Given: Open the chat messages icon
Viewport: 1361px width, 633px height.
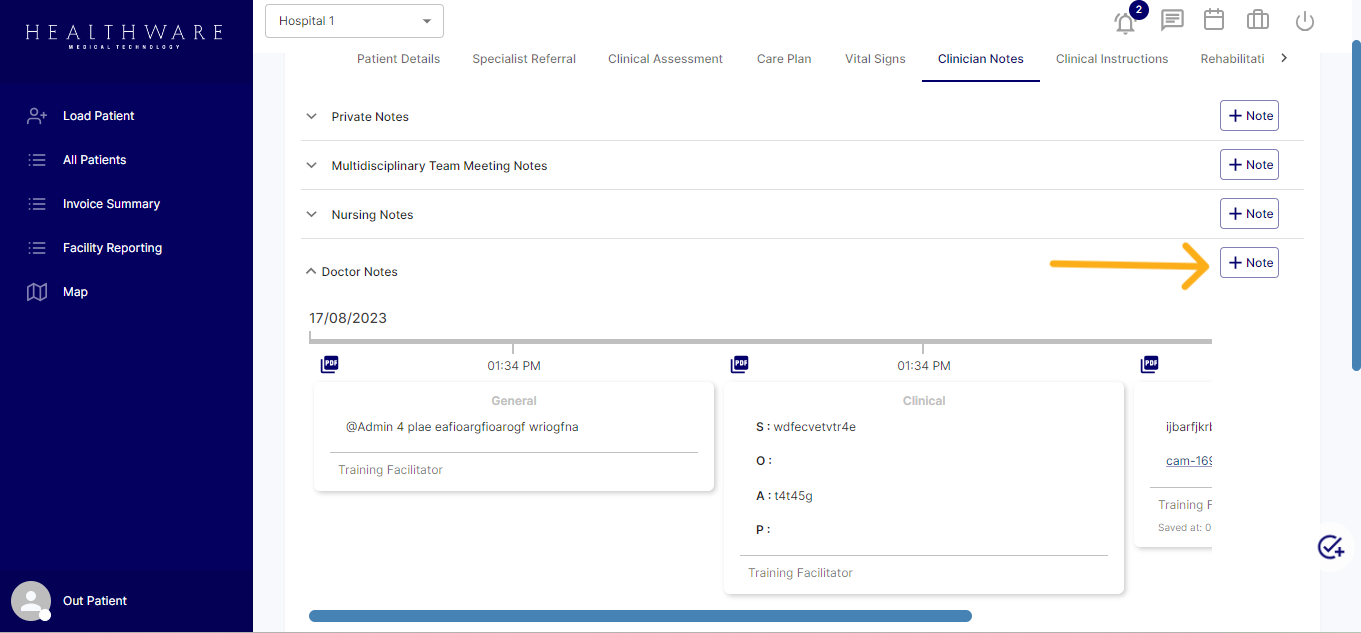Looking at the screenshot, I should [x=1172, y=21].
